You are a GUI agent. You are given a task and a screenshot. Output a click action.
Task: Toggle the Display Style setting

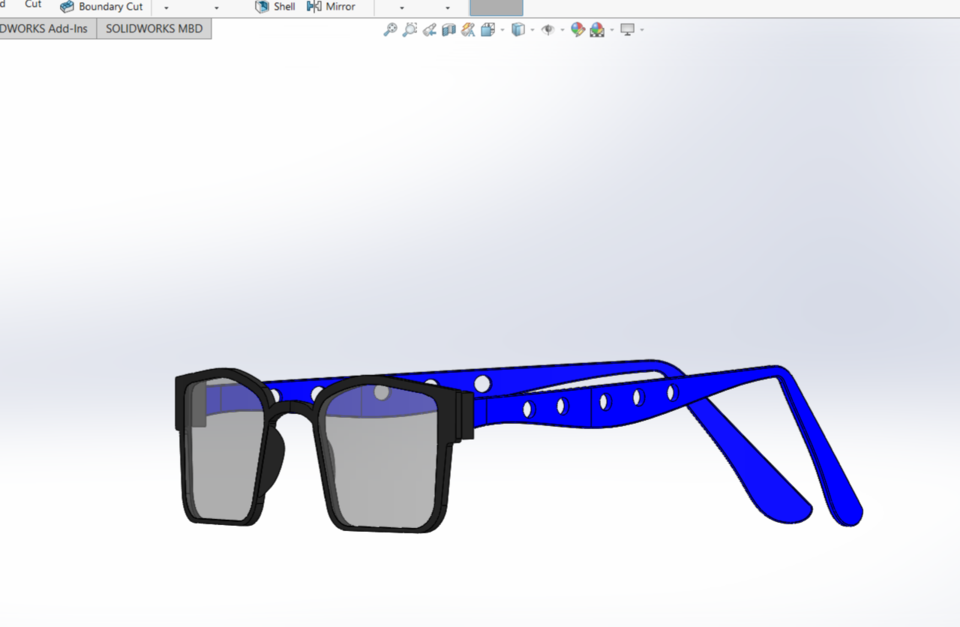click(487, 30)
